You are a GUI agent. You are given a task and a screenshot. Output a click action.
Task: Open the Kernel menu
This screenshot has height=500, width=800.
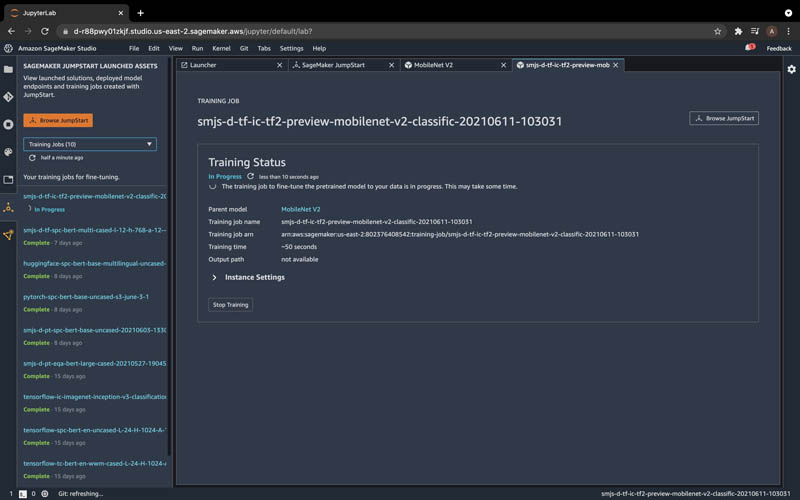(221, 48)
